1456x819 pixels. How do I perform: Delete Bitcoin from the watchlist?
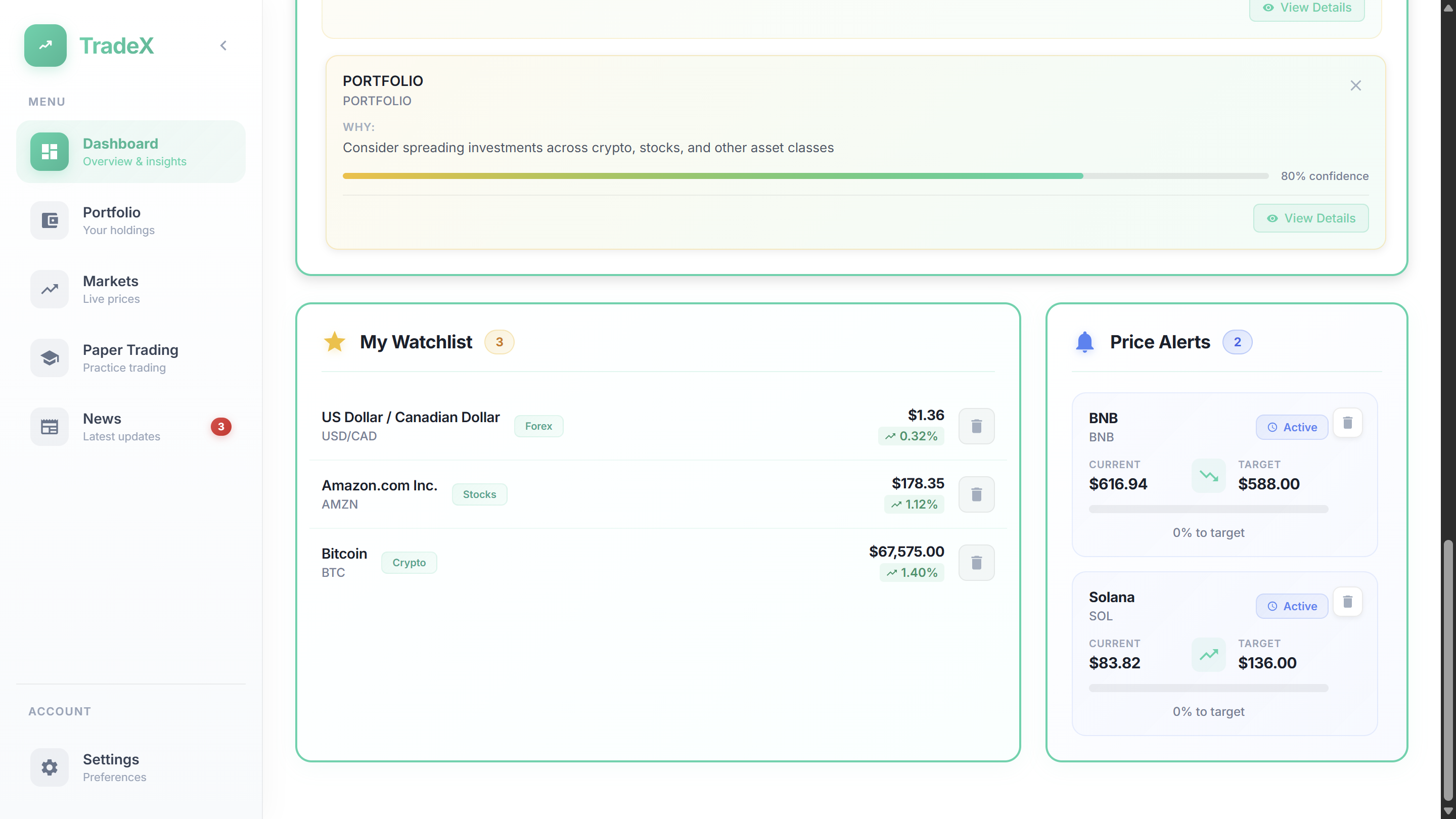(x=976, y=562)
